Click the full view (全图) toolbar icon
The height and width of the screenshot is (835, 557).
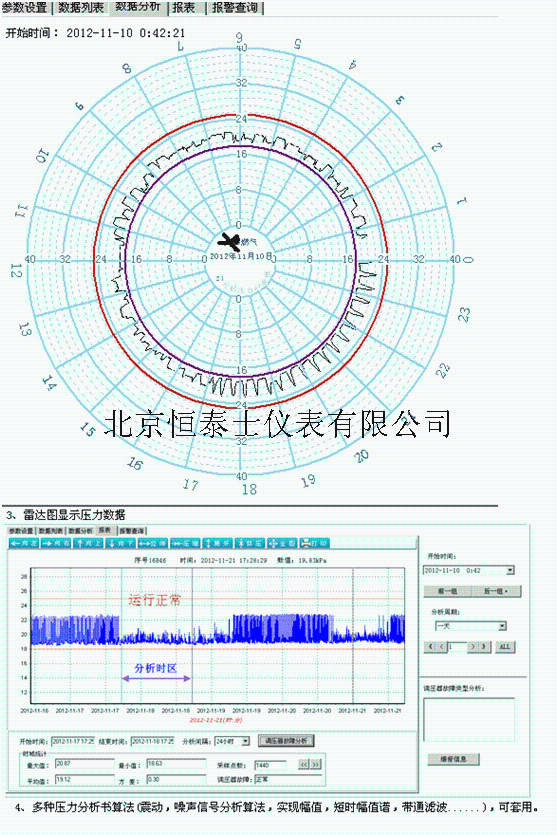tap(282, 543)
